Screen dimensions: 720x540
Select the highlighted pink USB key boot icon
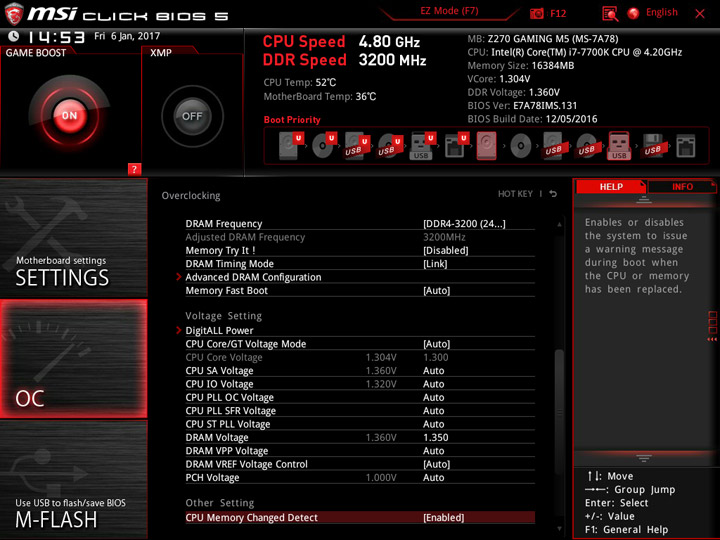(x=619, y=146)
